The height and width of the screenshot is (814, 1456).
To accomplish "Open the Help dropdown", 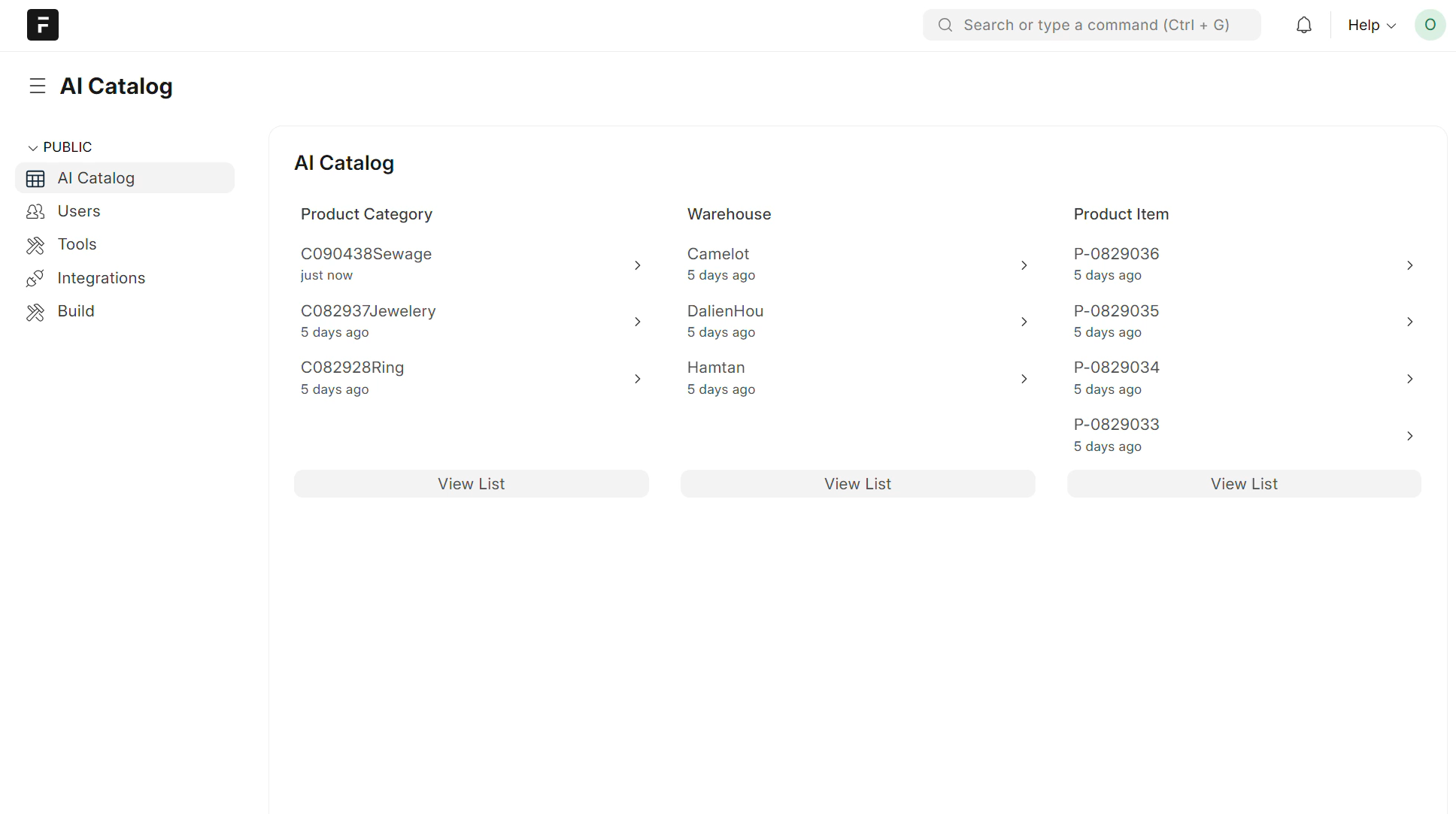I will (1371, 26).
